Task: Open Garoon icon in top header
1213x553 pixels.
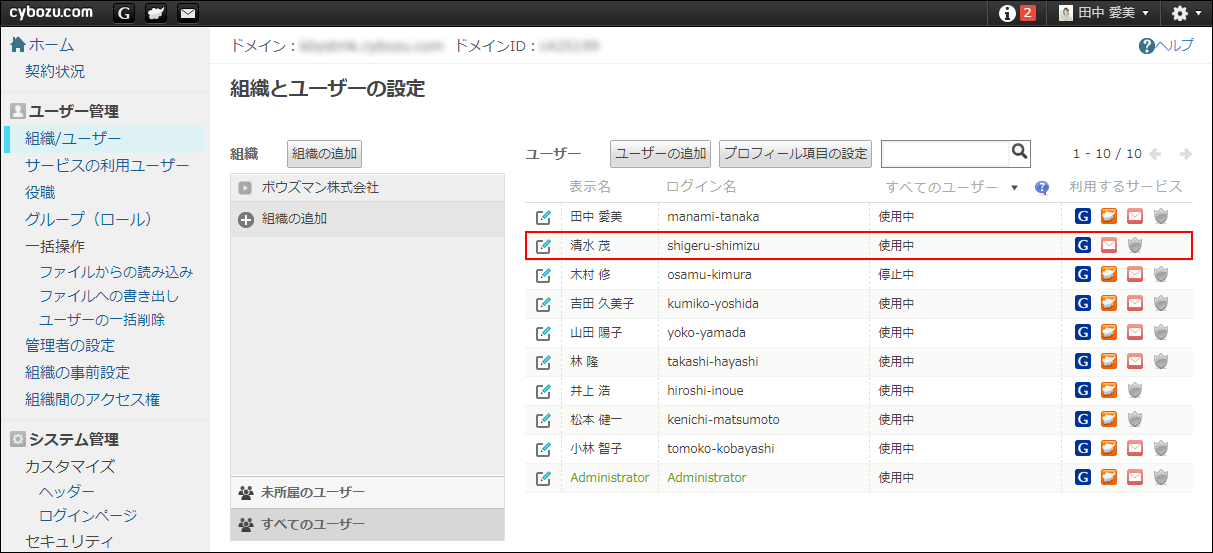Action: (x=124, y=13)
